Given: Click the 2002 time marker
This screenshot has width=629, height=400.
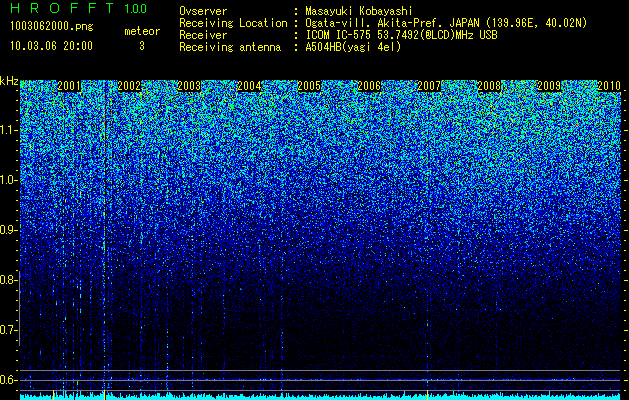Looking at the screenshot, I should click(129, 86).
